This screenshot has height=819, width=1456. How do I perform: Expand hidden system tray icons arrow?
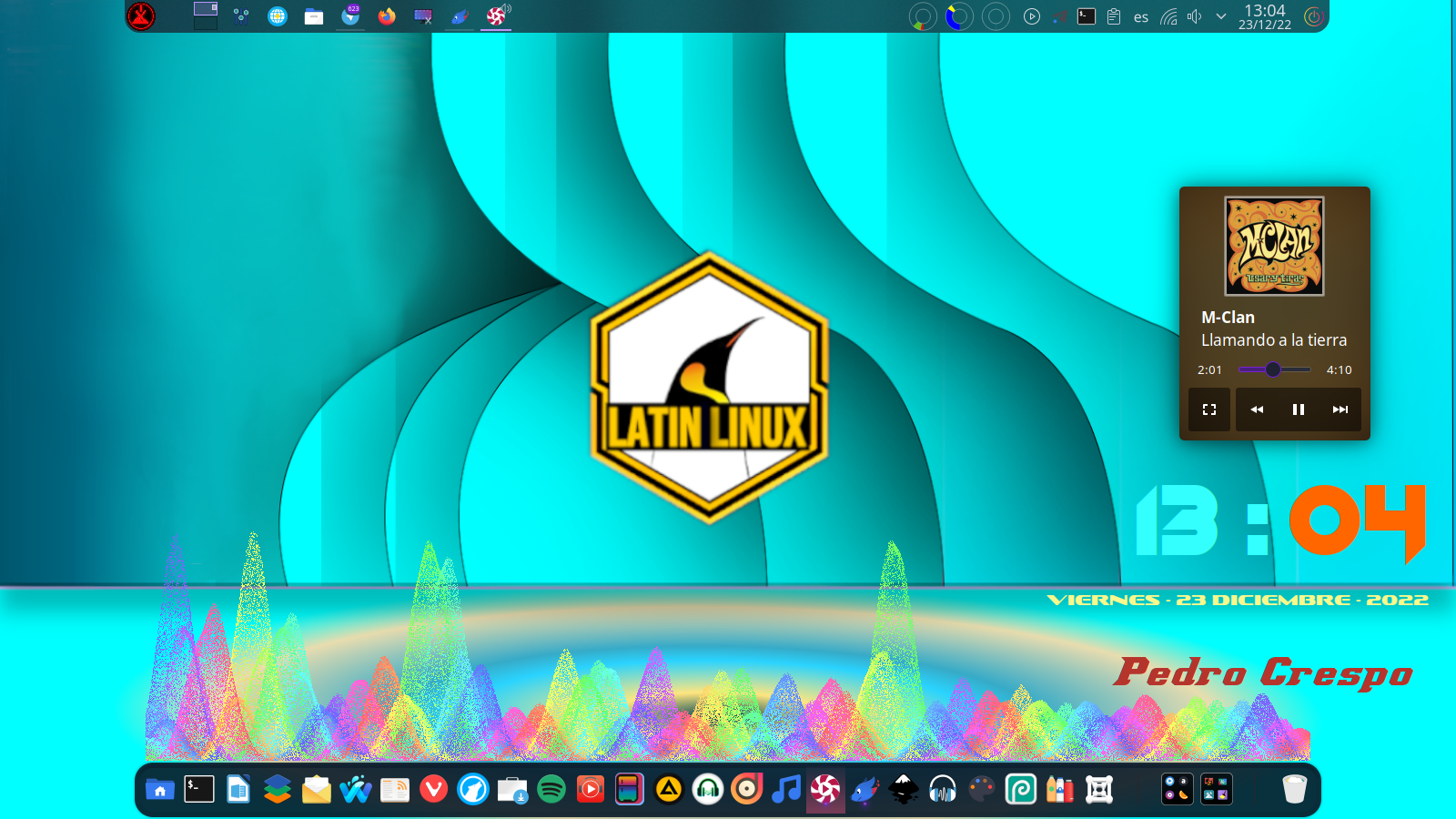coord(1221,16)
